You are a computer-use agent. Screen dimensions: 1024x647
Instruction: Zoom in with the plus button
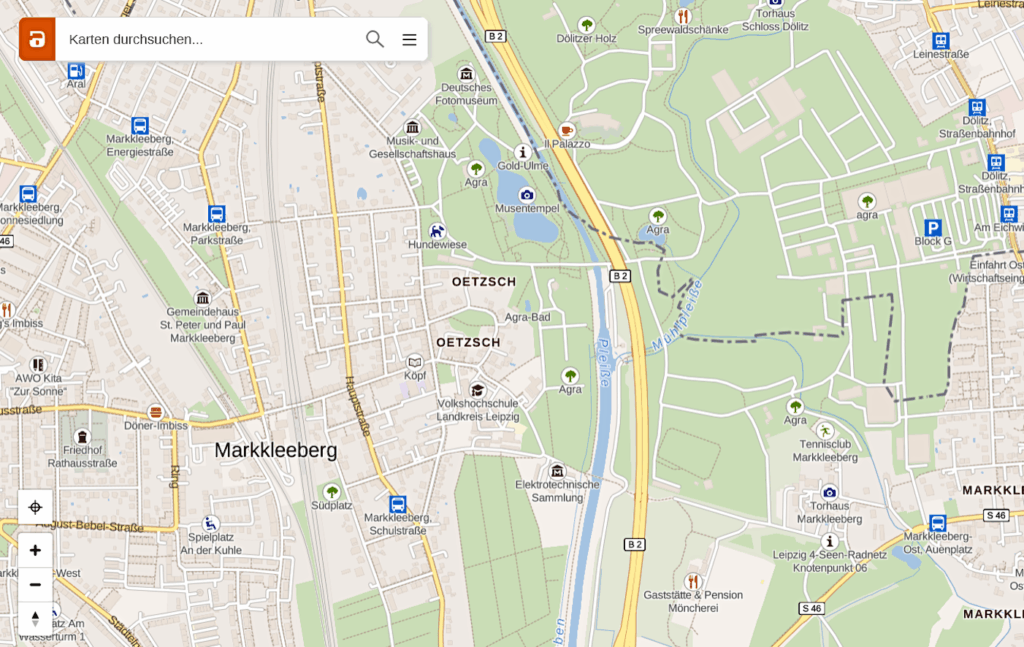pos(35,550)
